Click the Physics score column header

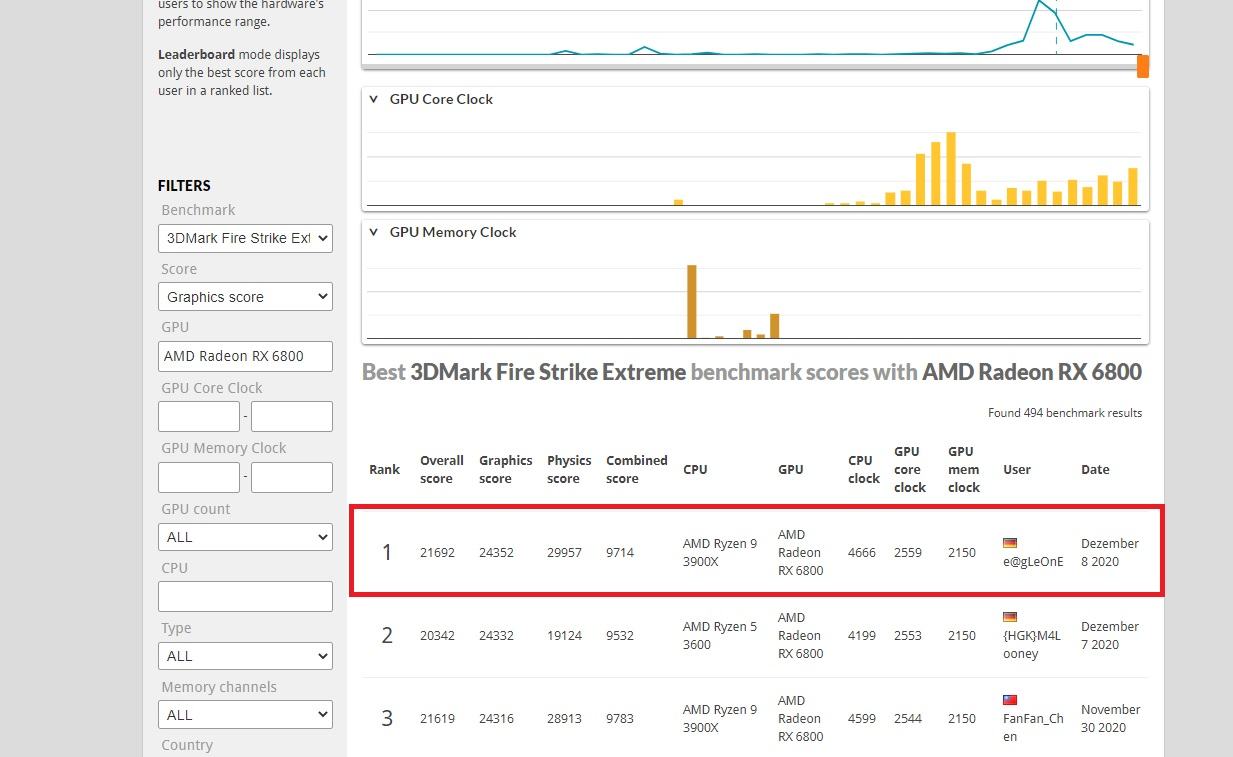point(569,469)
